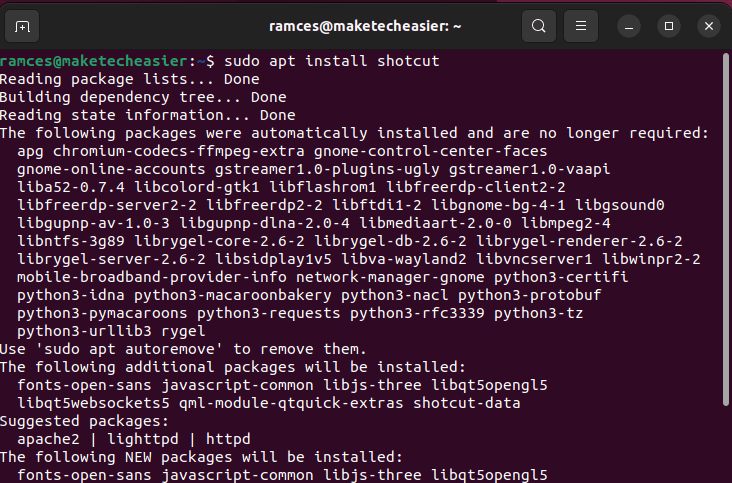Click package name 'network-manager-gnome'

point(390,277)
